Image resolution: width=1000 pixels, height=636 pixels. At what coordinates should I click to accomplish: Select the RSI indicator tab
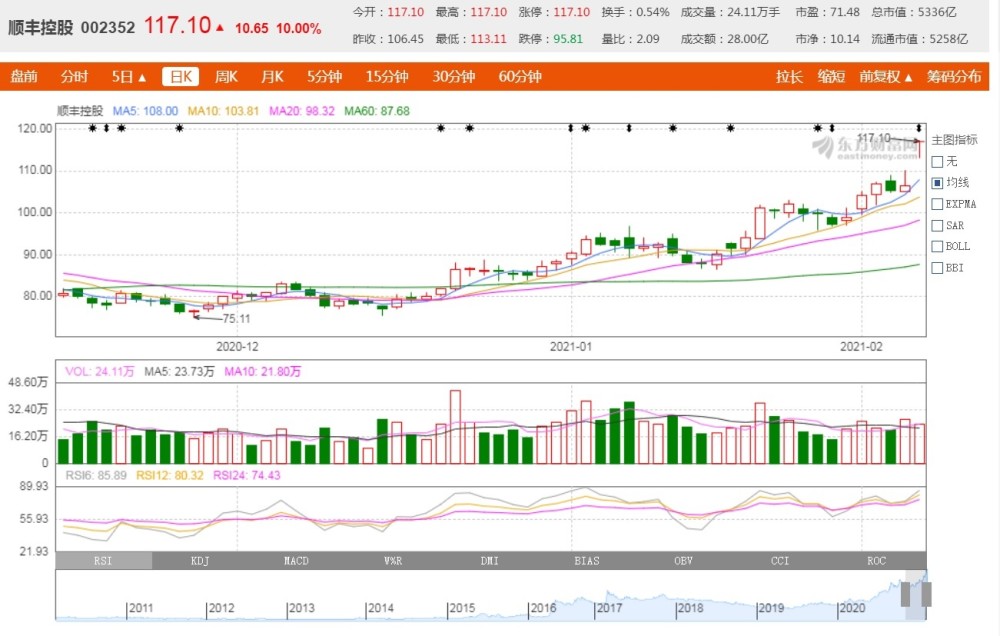coord(103,561)
